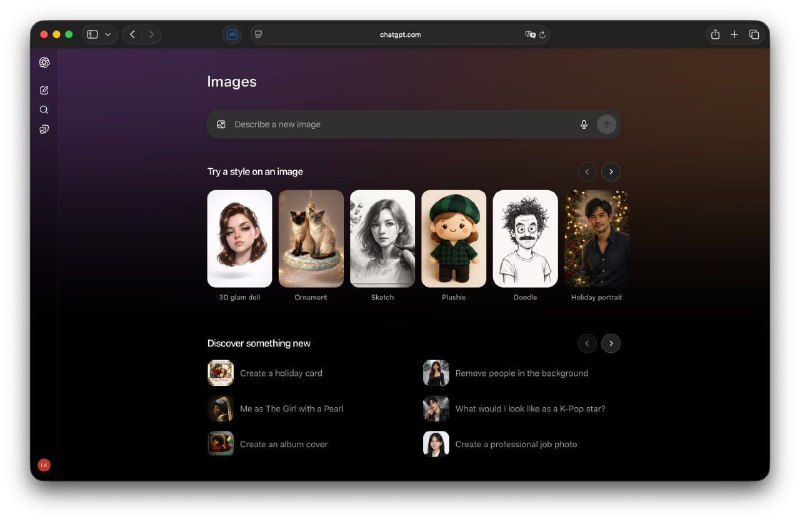The height and width of the screenshot is (521, 800).
Task: Select the Doodle style thumbnail
Action: click(x=526, y=238)
